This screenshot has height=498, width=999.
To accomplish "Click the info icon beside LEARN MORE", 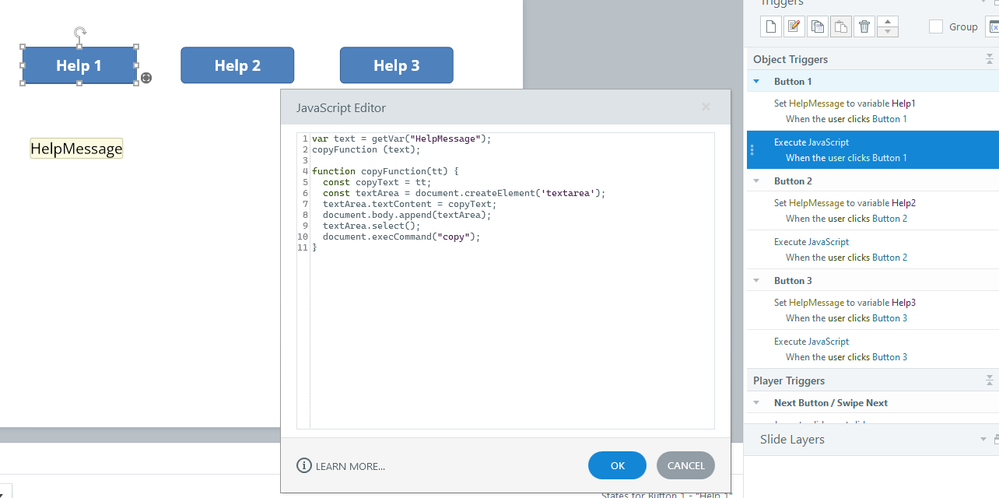I will click(x=304, y=466).
